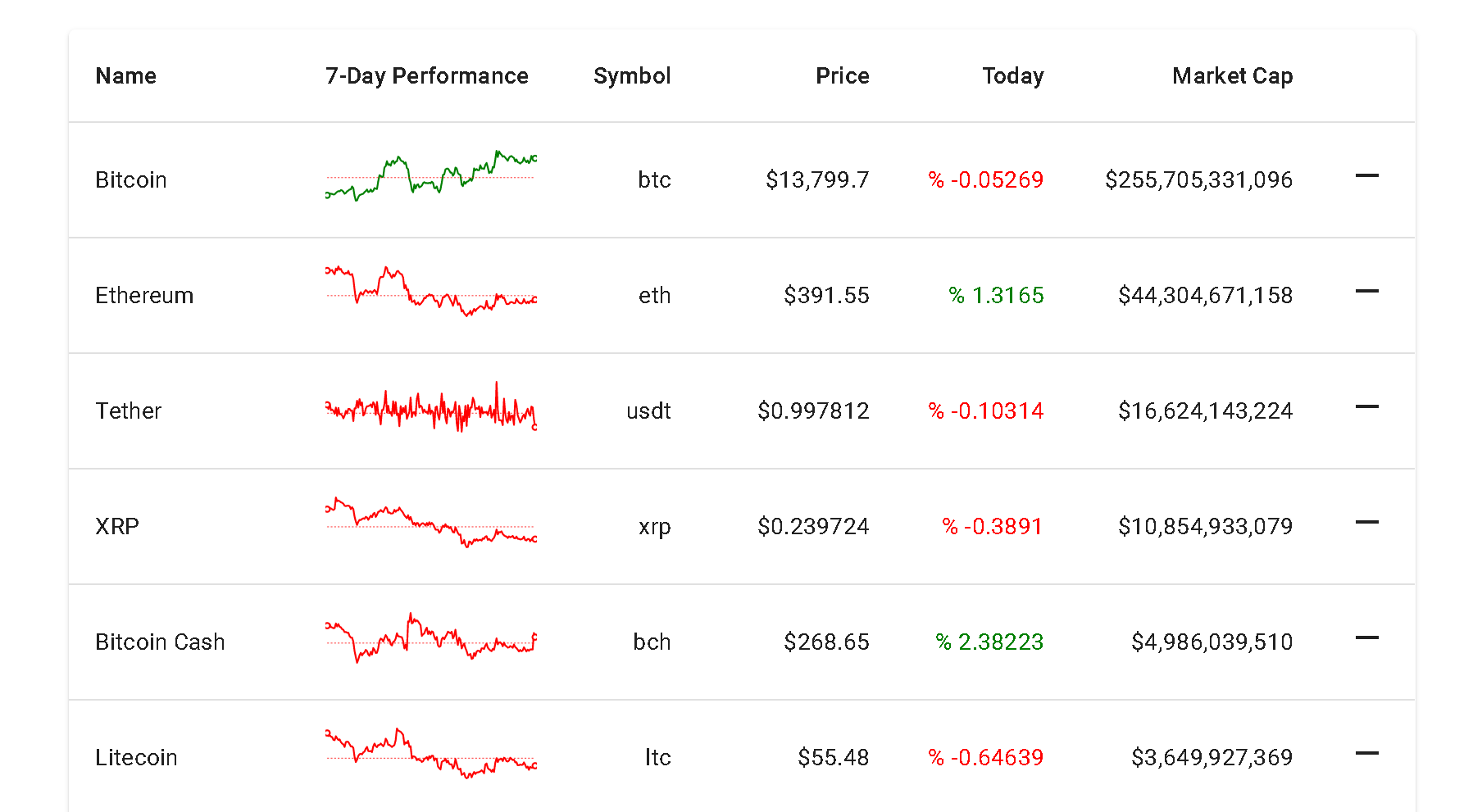
Task: Open the Bitcoin Cash 7-day sparkline
Action: (x=431, y=637)
